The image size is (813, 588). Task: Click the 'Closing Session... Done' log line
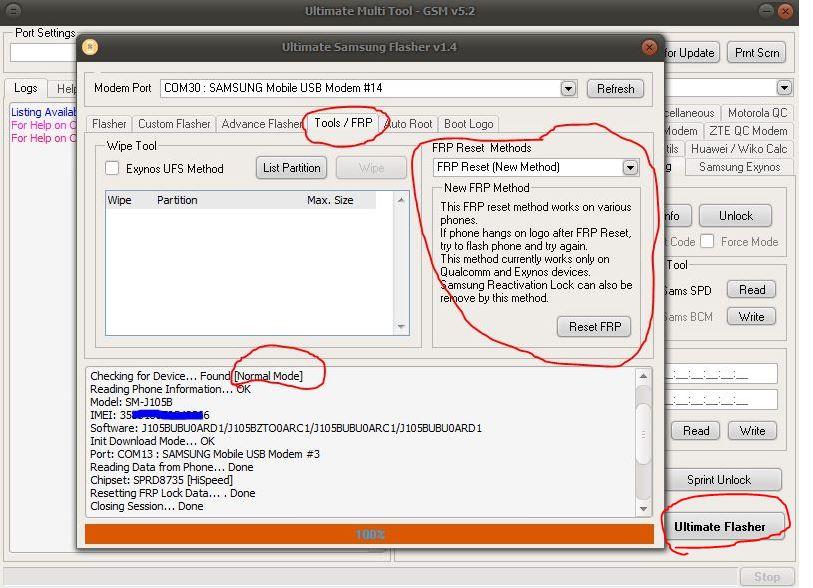pyautogui.click(x=147, y=506)
